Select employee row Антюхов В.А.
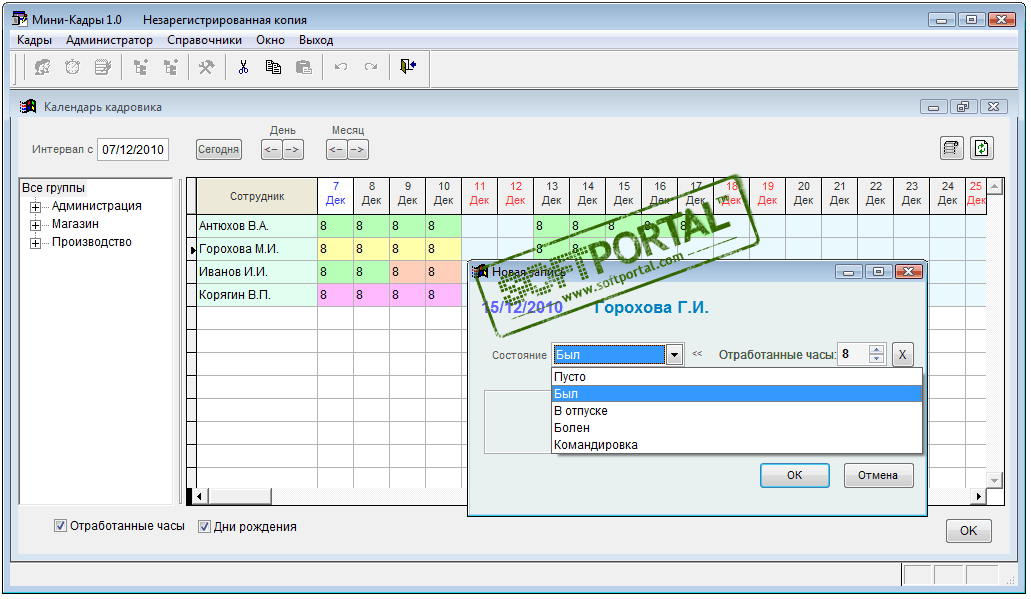 (x=257, y=226)
